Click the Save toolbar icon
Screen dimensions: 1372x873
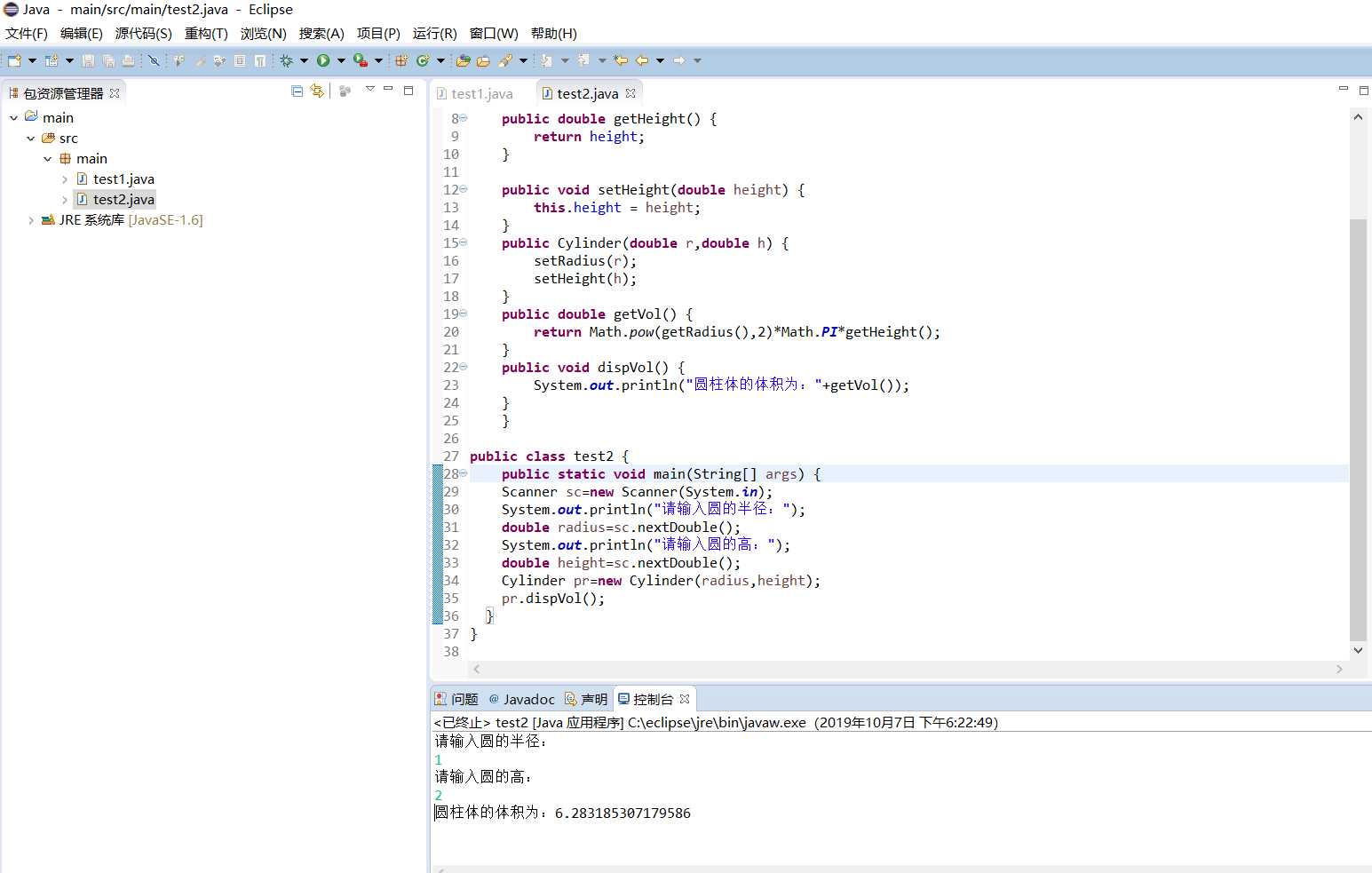coord(88,60)
